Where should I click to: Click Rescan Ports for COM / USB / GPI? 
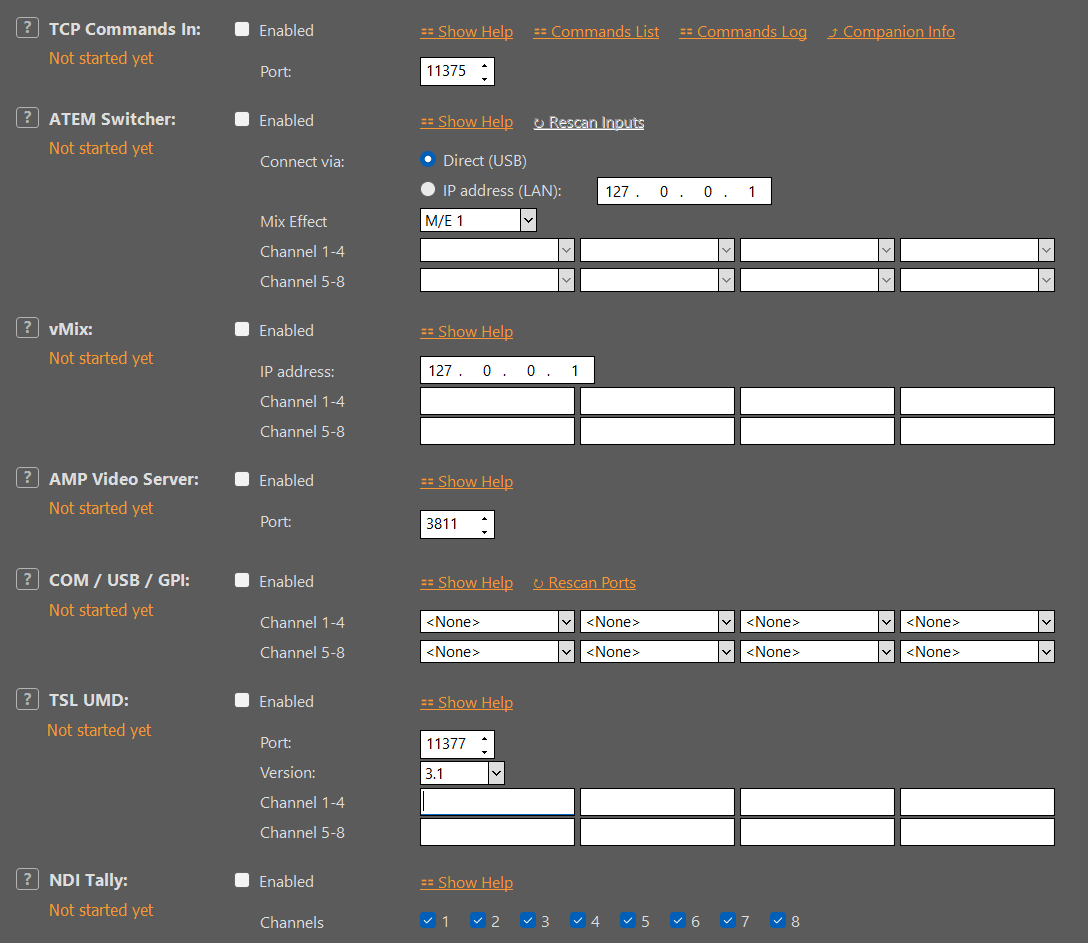[x=584, y=583]
